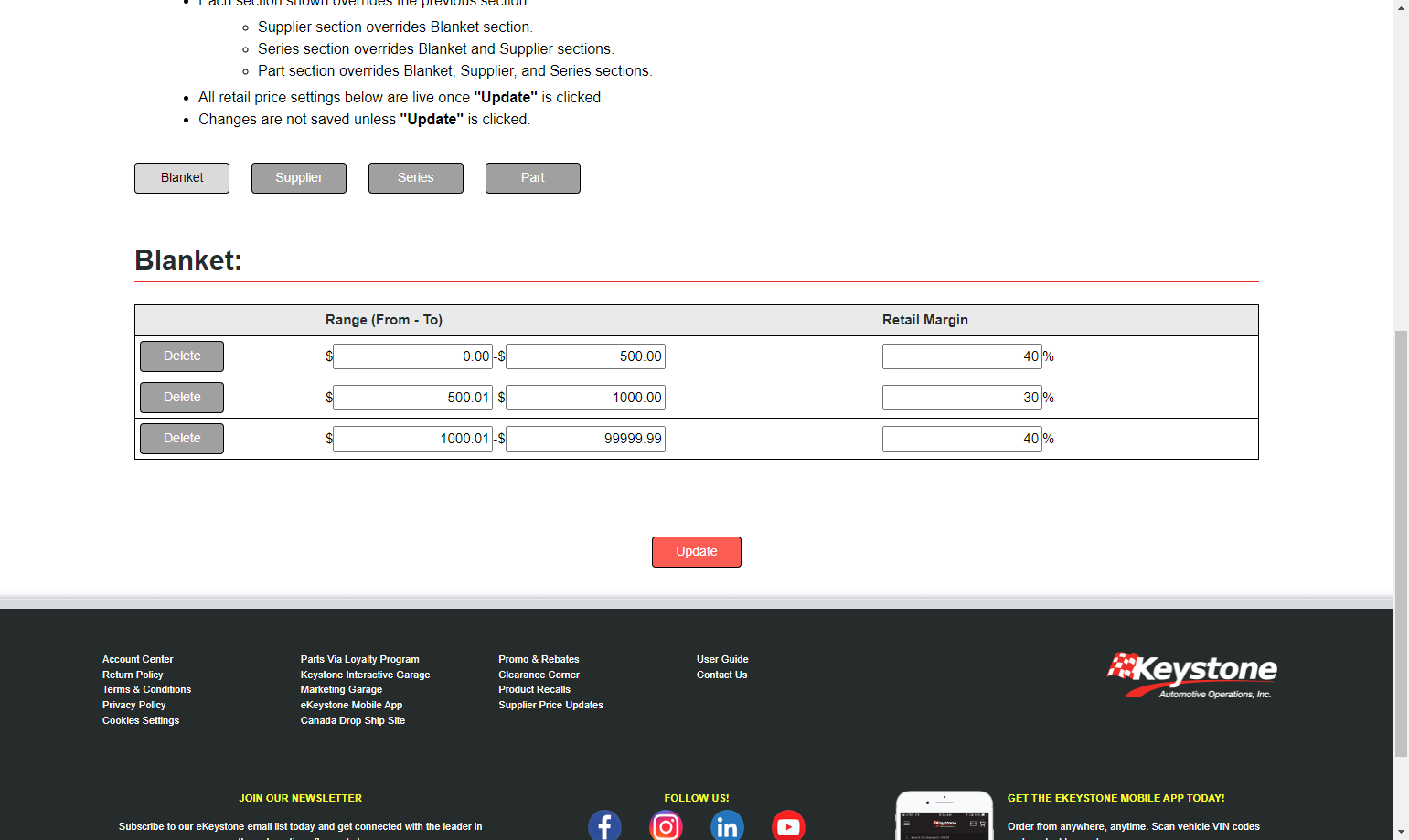The height and width of the screenshot is (840, 1409).
Task: Click the Keystone Automotive Operations logo
Action: tap(1192, 675)
